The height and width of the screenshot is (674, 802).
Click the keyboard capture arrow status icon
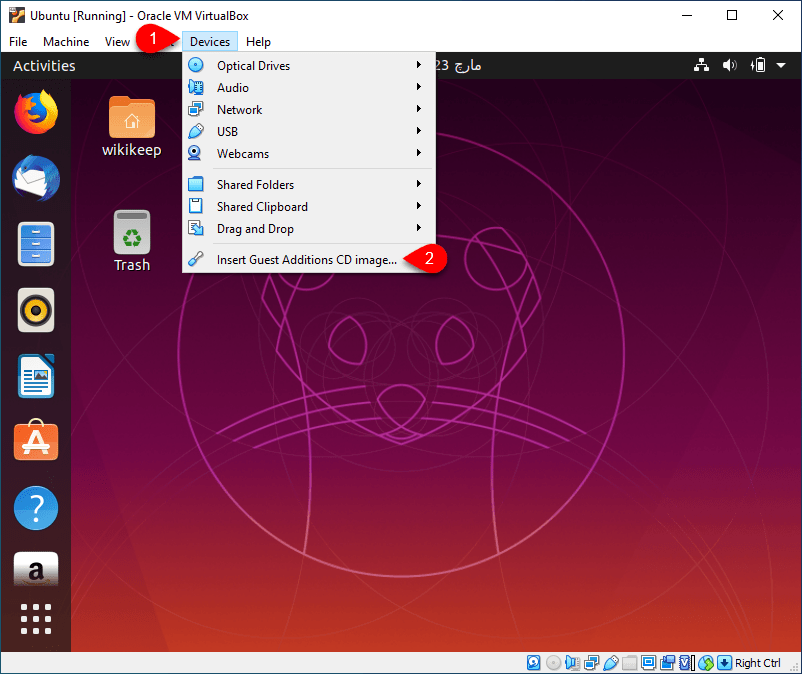pos(724,663)
